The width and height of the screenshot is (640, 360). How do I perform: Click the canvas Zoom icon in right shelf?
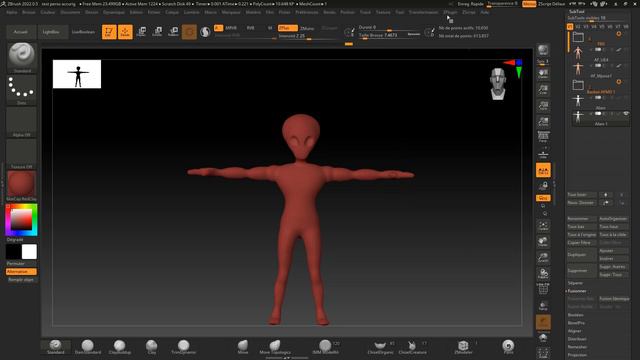click(x=543, y=90)
